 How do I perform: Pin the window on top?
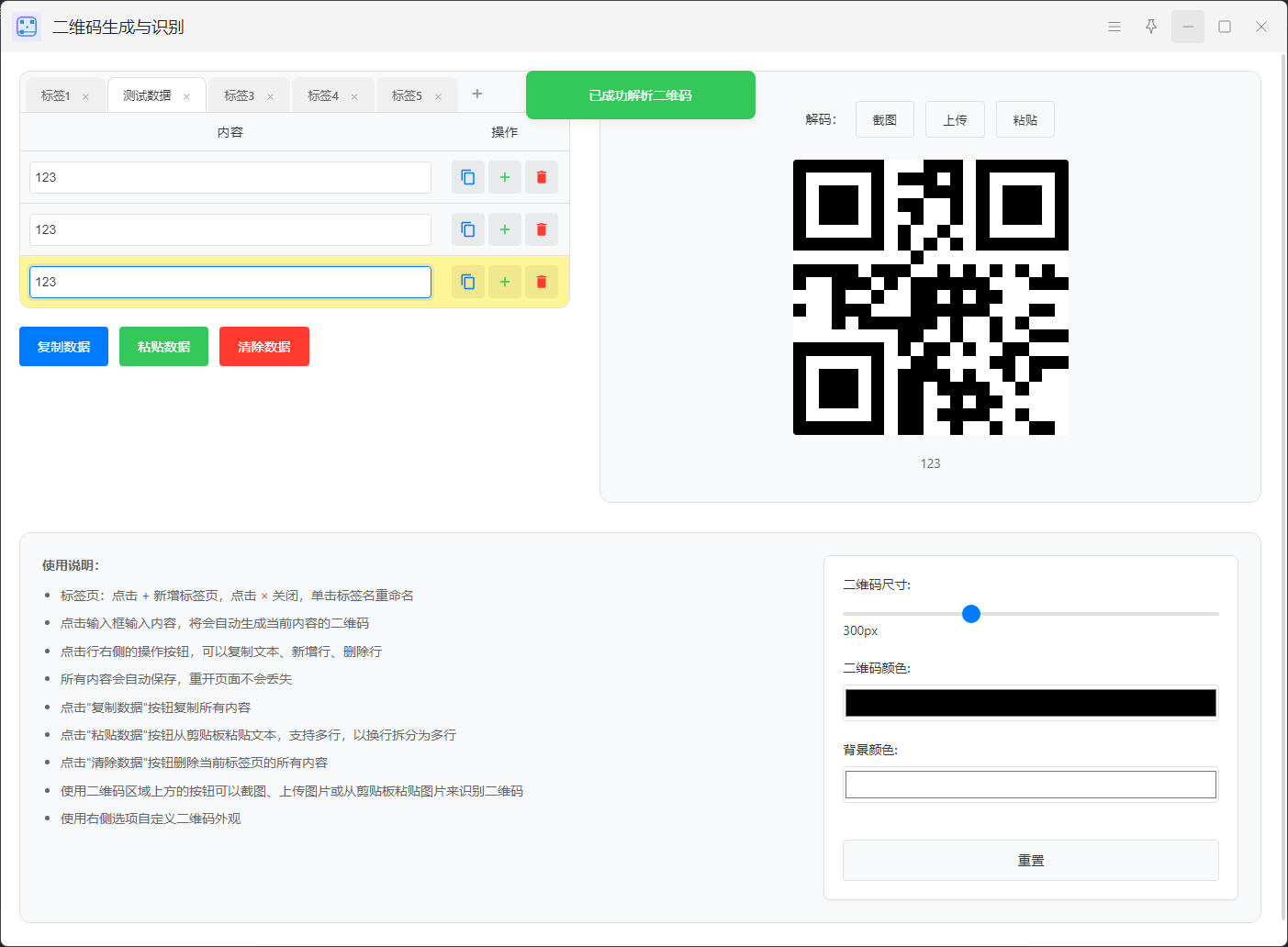pos(1151,27)
